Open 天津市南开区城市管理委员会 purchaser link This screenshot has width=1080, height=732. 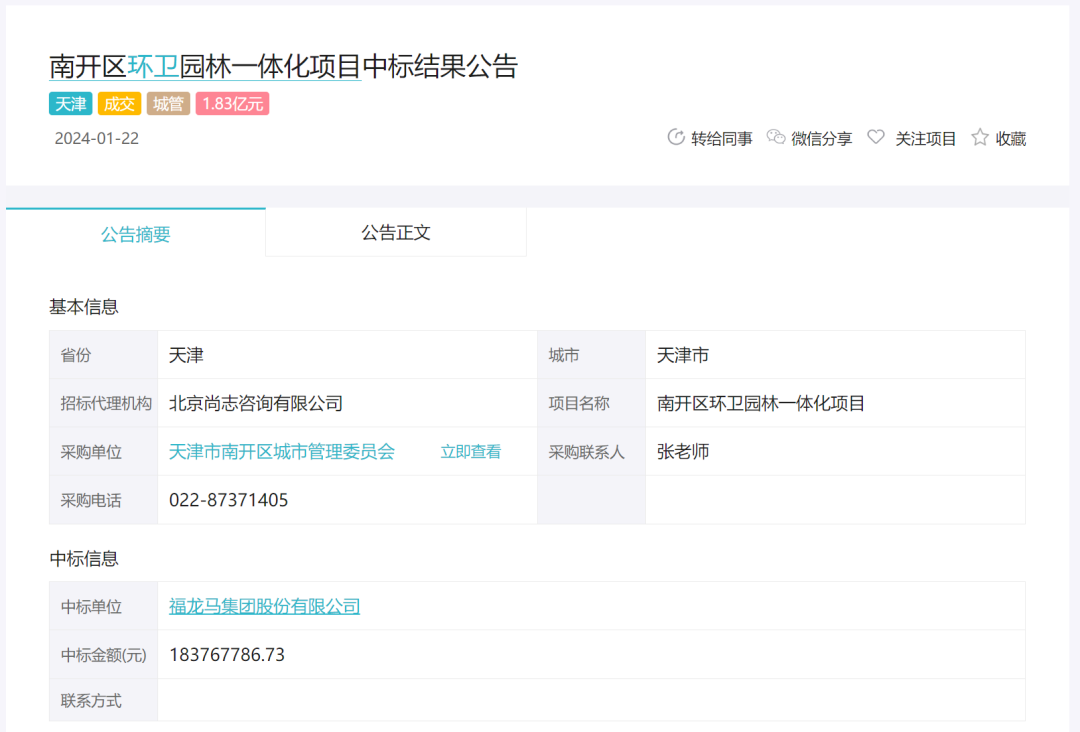[x=282, y=452]
